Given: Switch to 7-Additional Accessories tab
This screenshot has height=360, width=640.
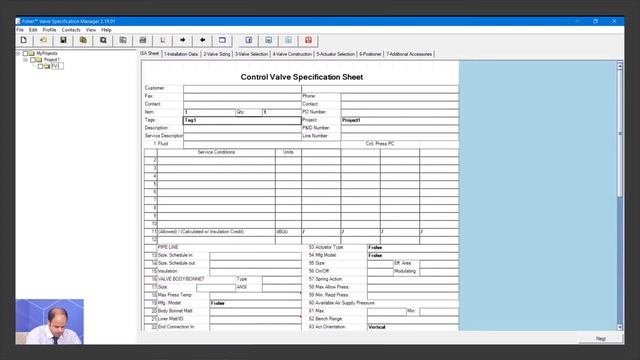Looking at the screenshot, I should [409, 54].
